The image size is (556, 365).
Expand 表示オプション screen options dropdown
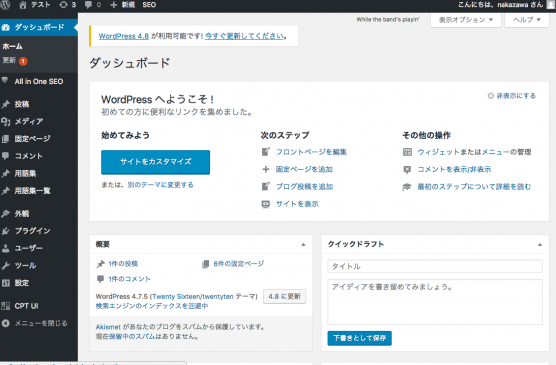coord(466,20)
